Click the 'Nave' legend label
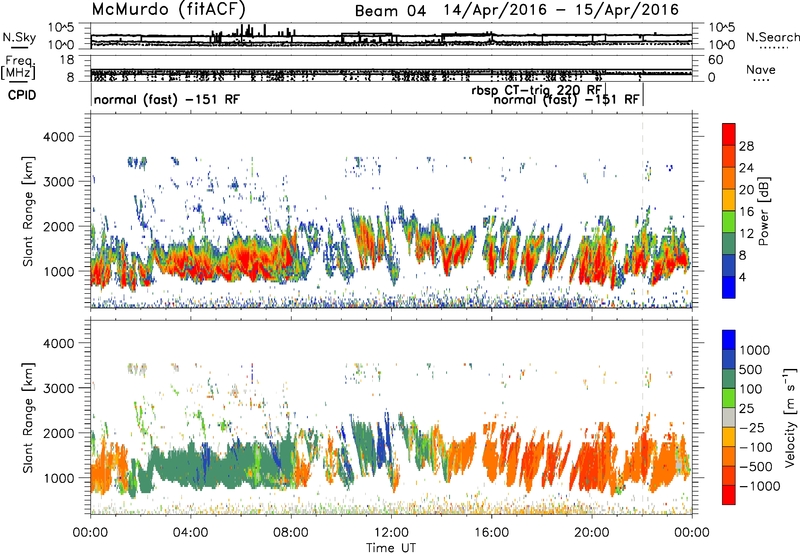The height and width of the screenshot is (554, 800). [761, 69]
